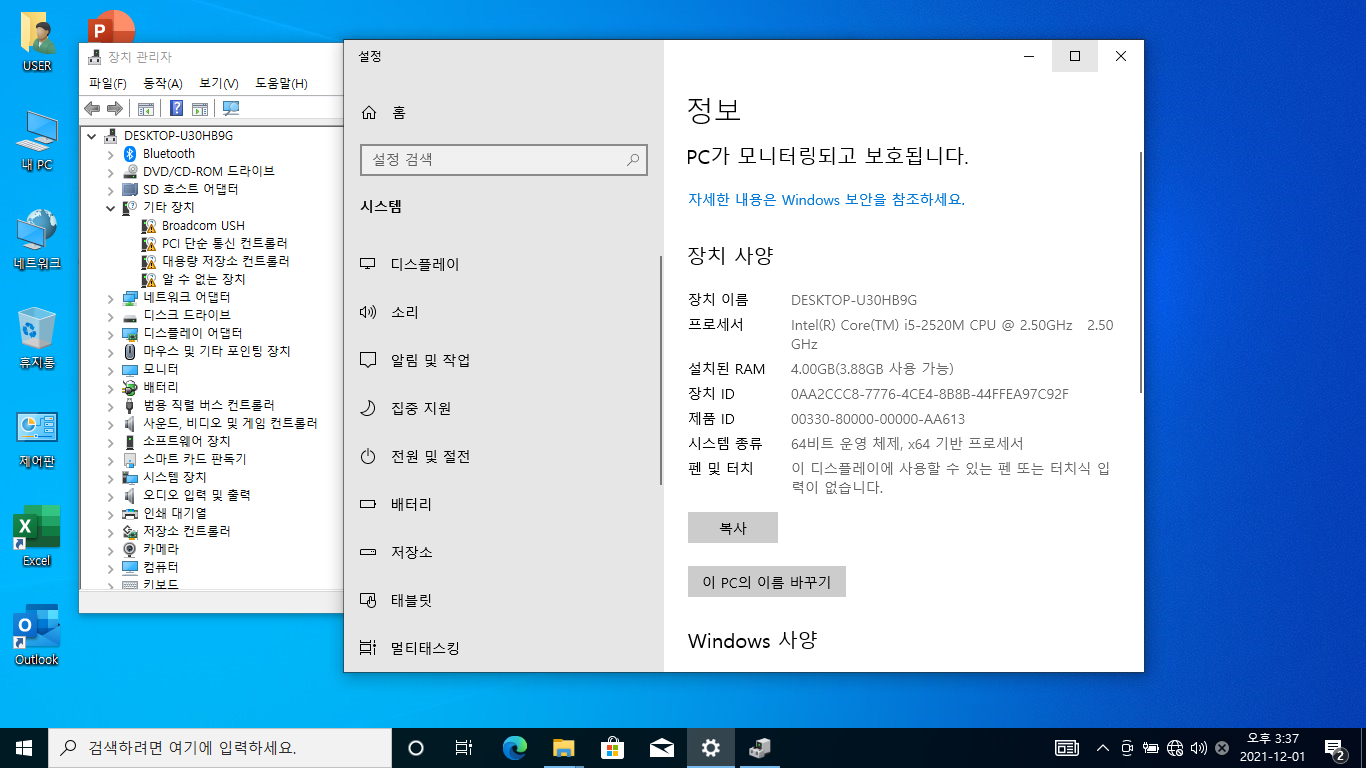Open 도움말(H) menu in Device Manager
The image size is (1366, 768).
tap(281, 83)
